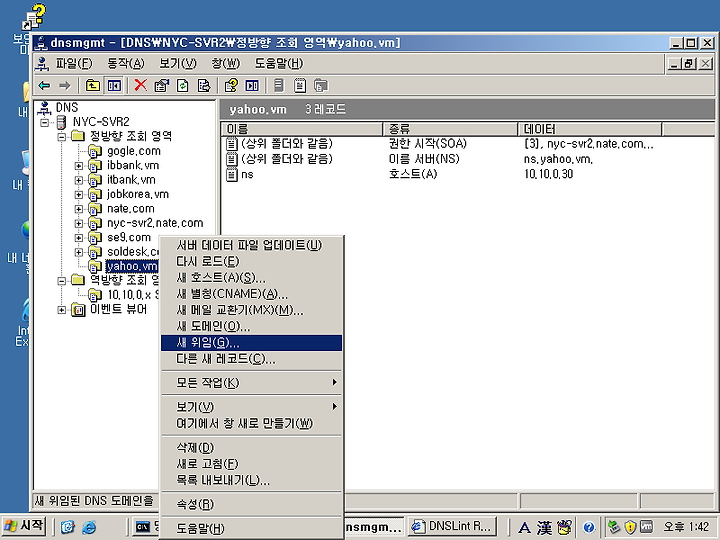Collapse the 역방향 조회 영역 folder
The width and height of the screenshot is (720, 540).
62,281
